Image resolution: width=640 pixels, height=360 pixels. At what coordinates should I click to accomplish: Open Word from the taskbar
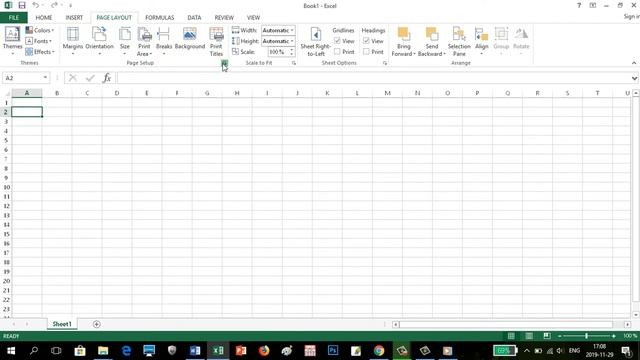195,350
